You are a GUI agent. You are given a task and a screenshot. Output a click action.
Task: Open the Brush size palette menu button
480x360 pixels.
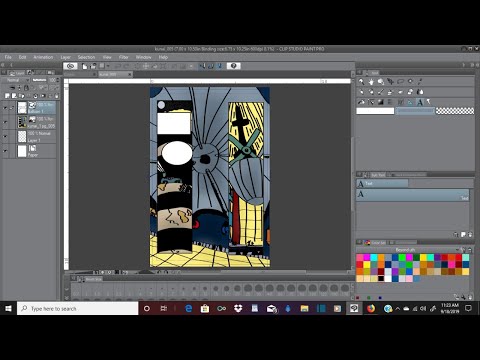point(73,278)
